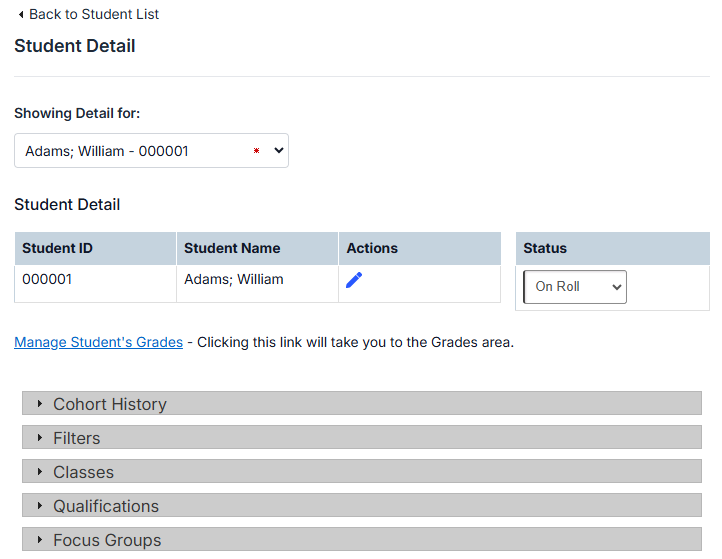Open the Adams; William student selector dropdown

[151, 151]
